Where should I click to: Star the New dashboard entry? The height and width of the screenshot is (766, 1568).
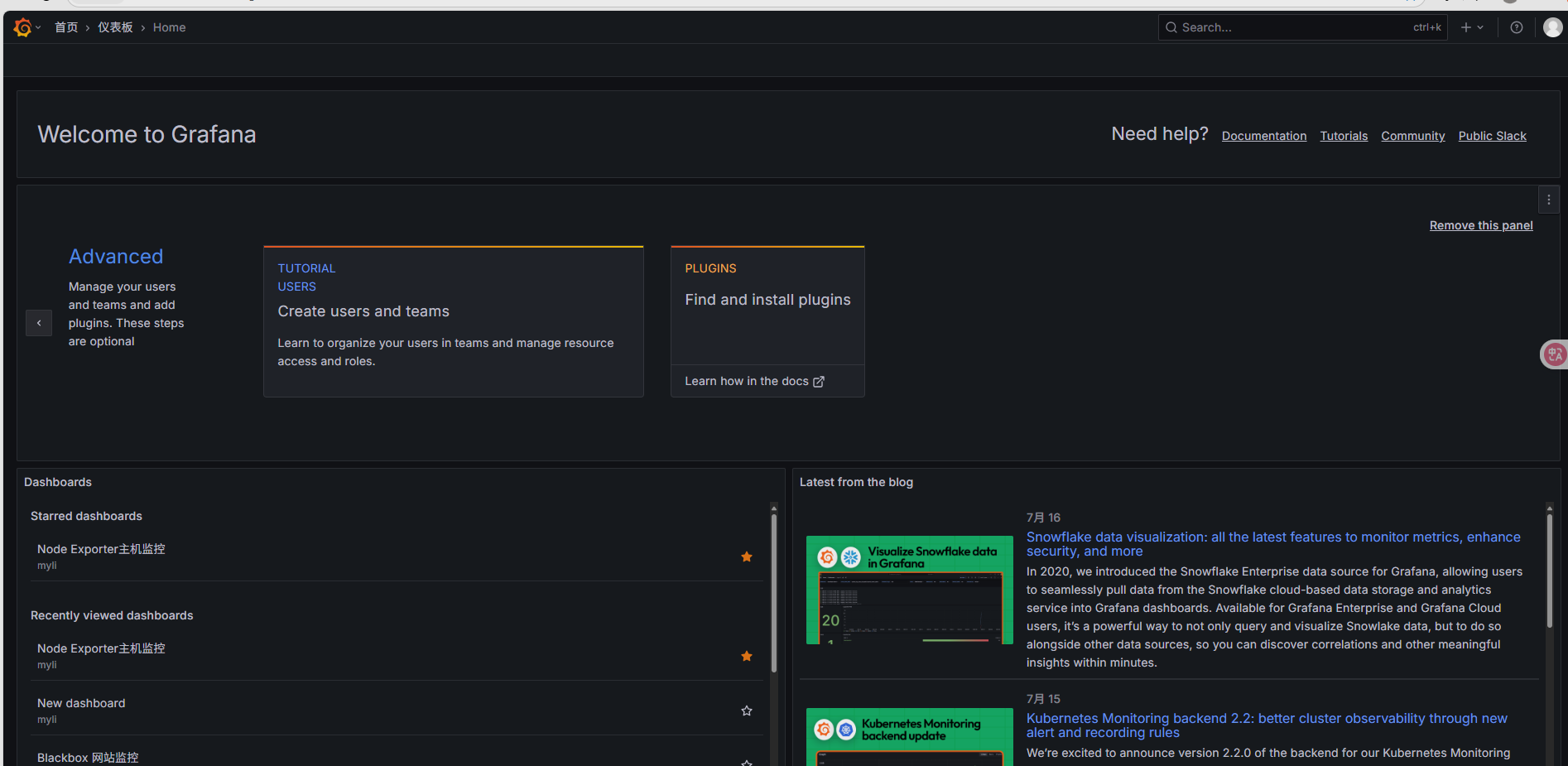746,711
